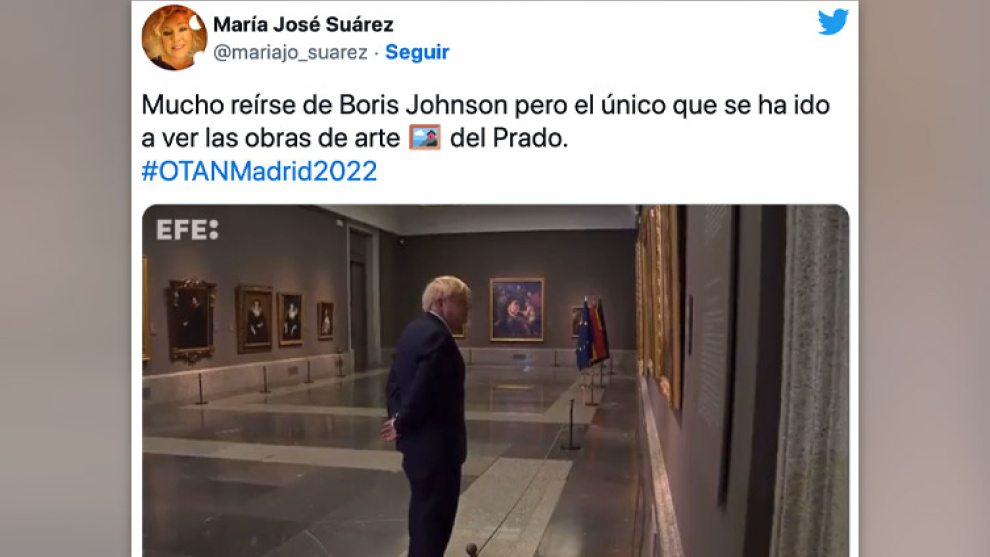Image resolution: width=990 pixels, height=557 pixels.
Task: Open María José Suárez's profile avatar
Action: point(174,37)
